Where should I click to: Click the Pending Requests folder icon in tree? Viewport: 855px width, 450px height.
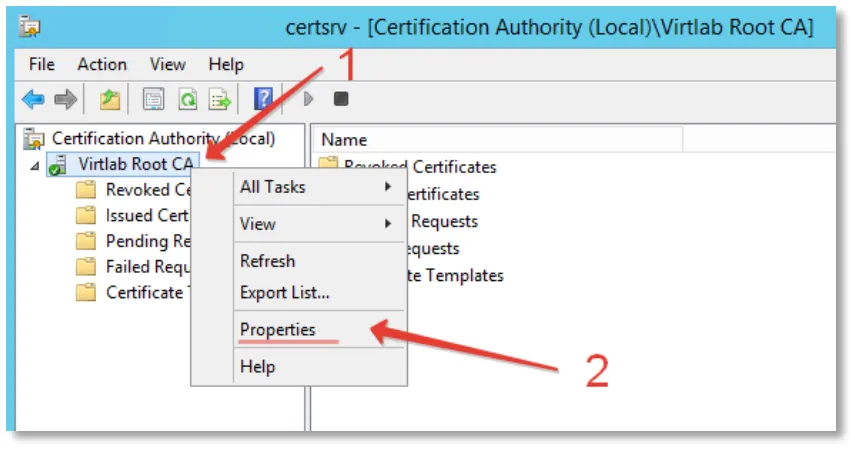pos(86,241)
